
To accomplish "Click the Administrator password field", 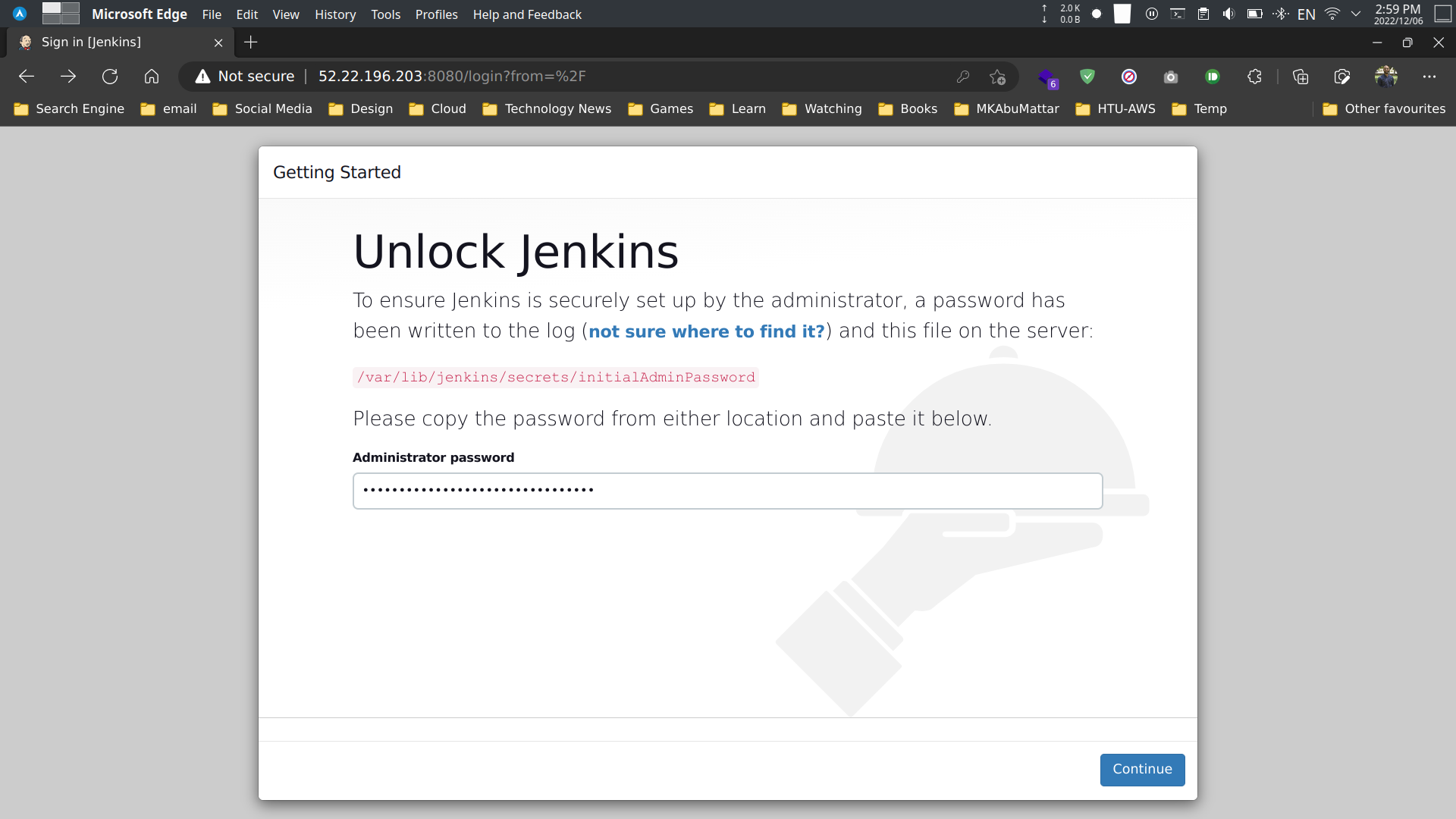I will tap(726, 491).
